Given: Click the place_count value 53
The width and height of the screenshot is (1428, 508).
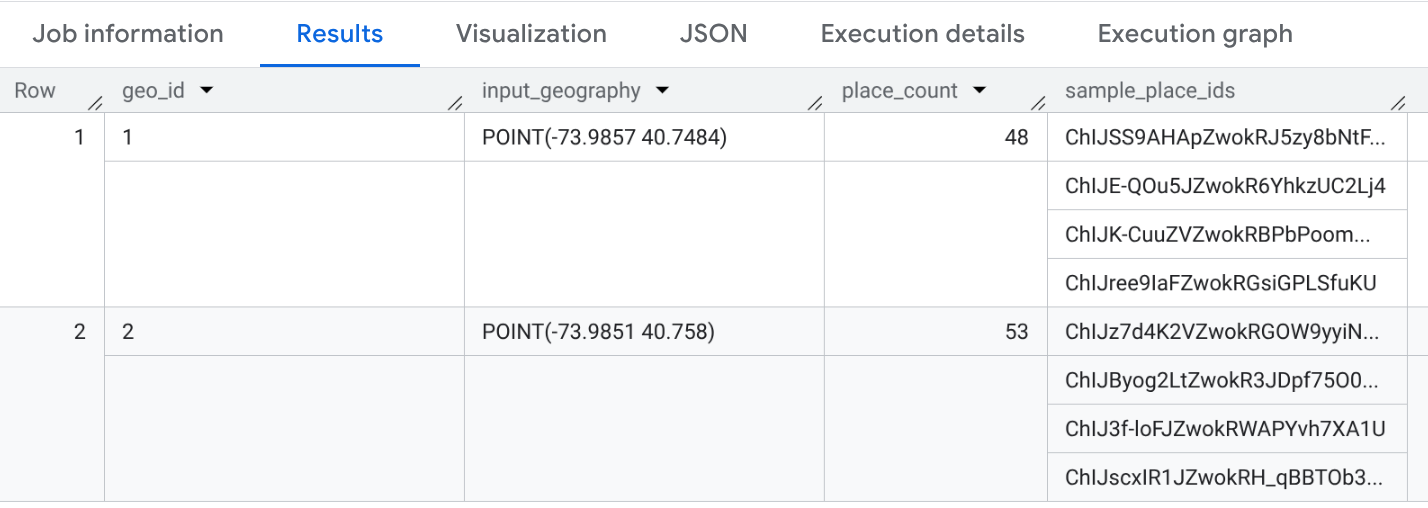Looking at the screenshot, I should 1016,332.
